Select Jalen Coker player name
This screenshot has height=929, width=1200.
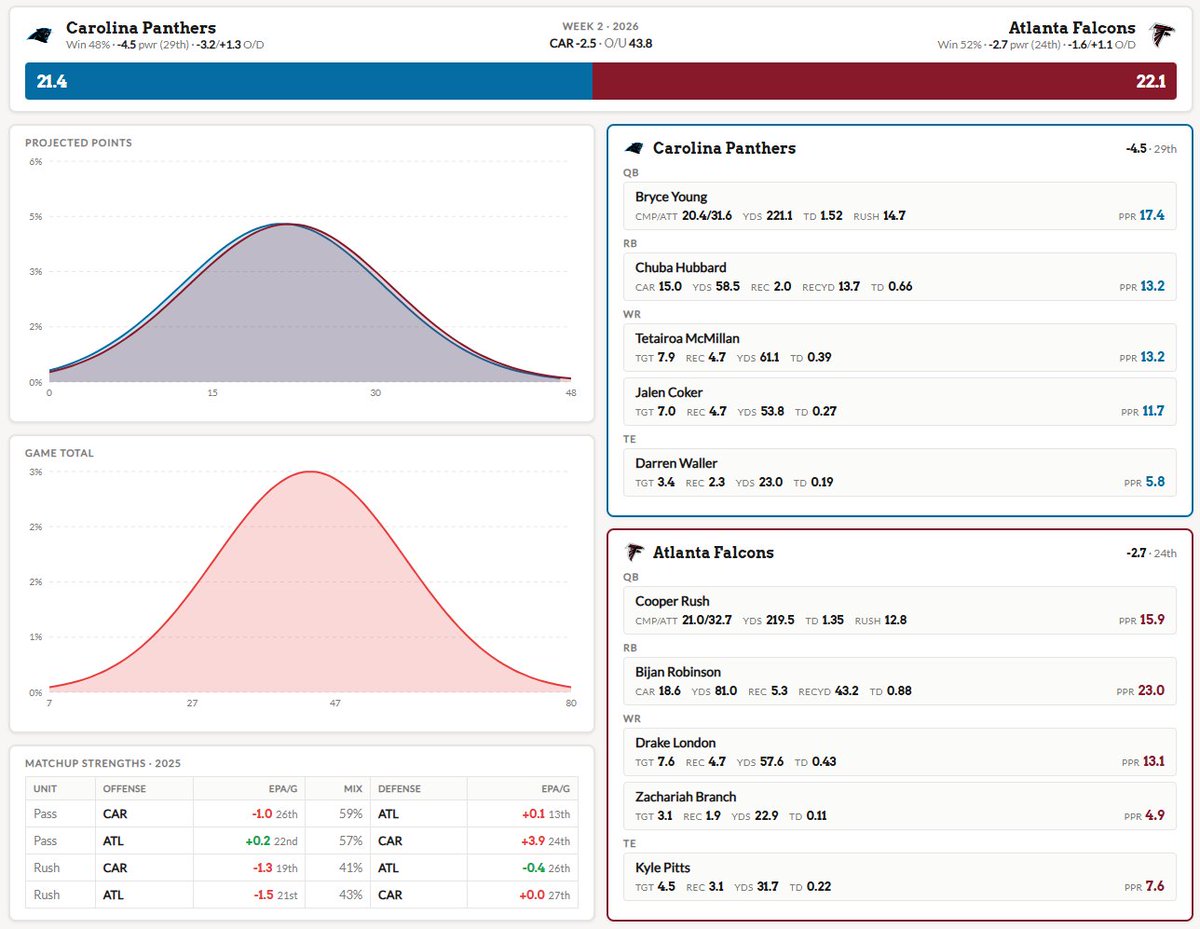669,392
